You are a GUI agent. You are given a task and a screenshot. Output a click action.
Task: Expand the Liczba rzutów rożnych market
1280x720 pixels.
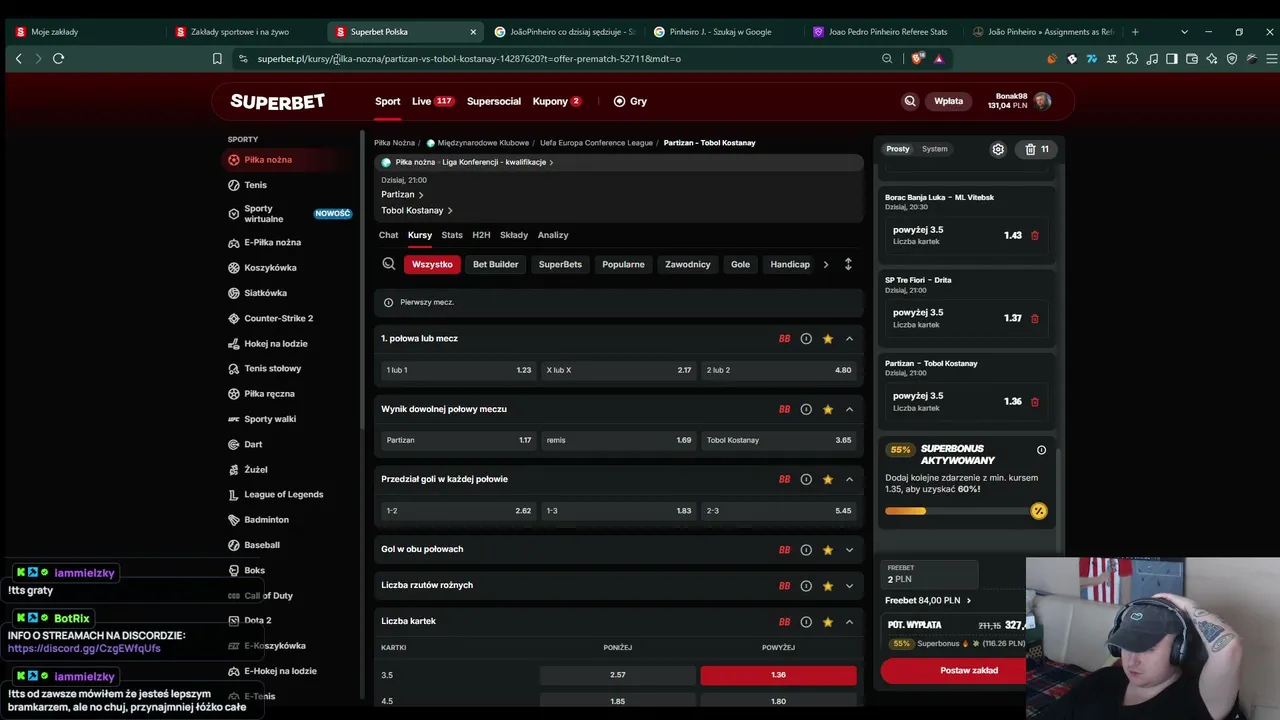pyautogui.click(x=850, y=586)
